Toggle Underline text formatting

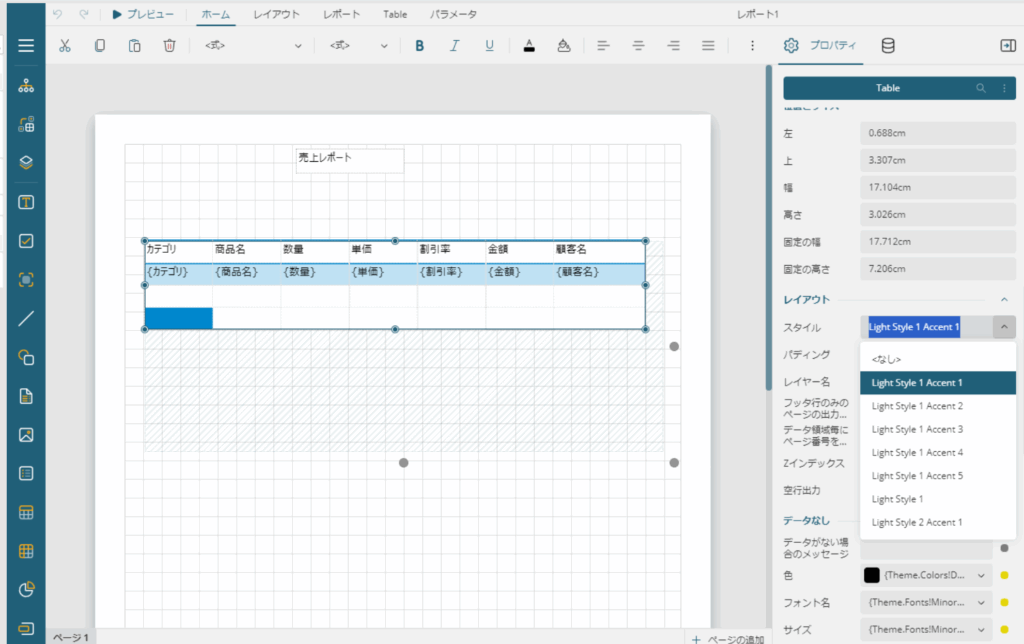489,46
